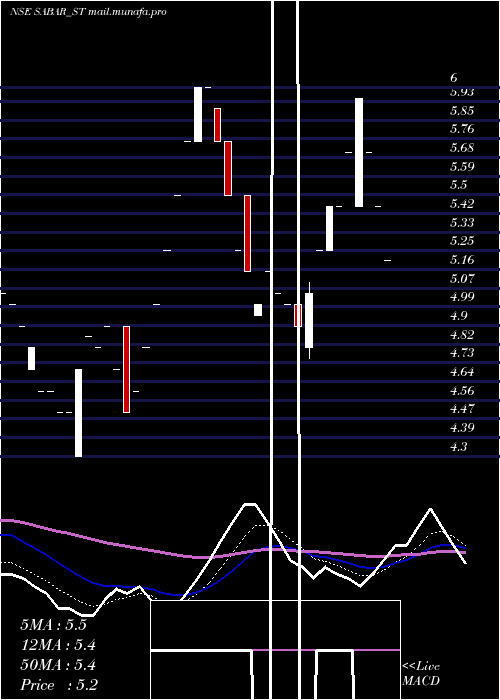Click the "NSE SABAR_ST mail.munafa.pro" chart title
500x700 pixels.
click(88, 12)
